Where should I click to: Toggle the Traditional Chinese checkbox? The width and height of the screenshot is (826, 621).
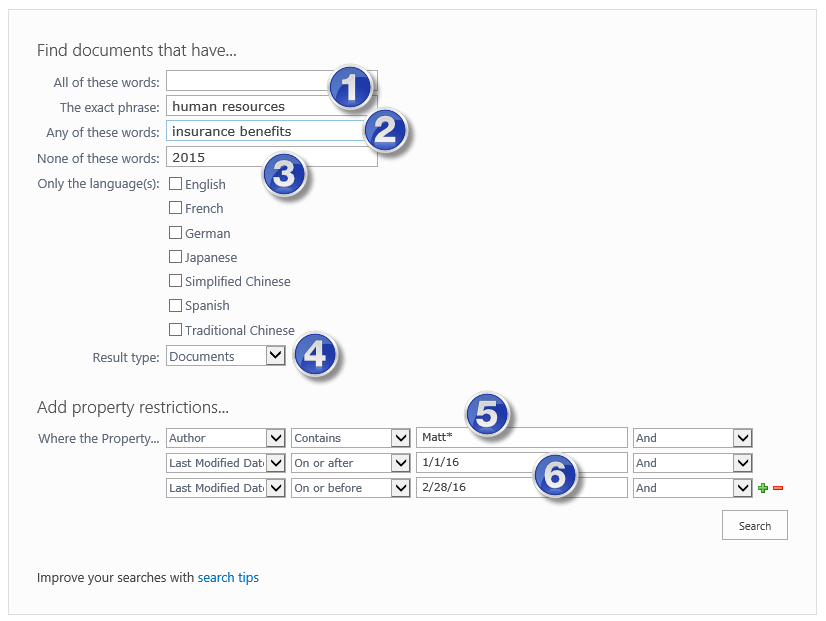tap(175, 329)
